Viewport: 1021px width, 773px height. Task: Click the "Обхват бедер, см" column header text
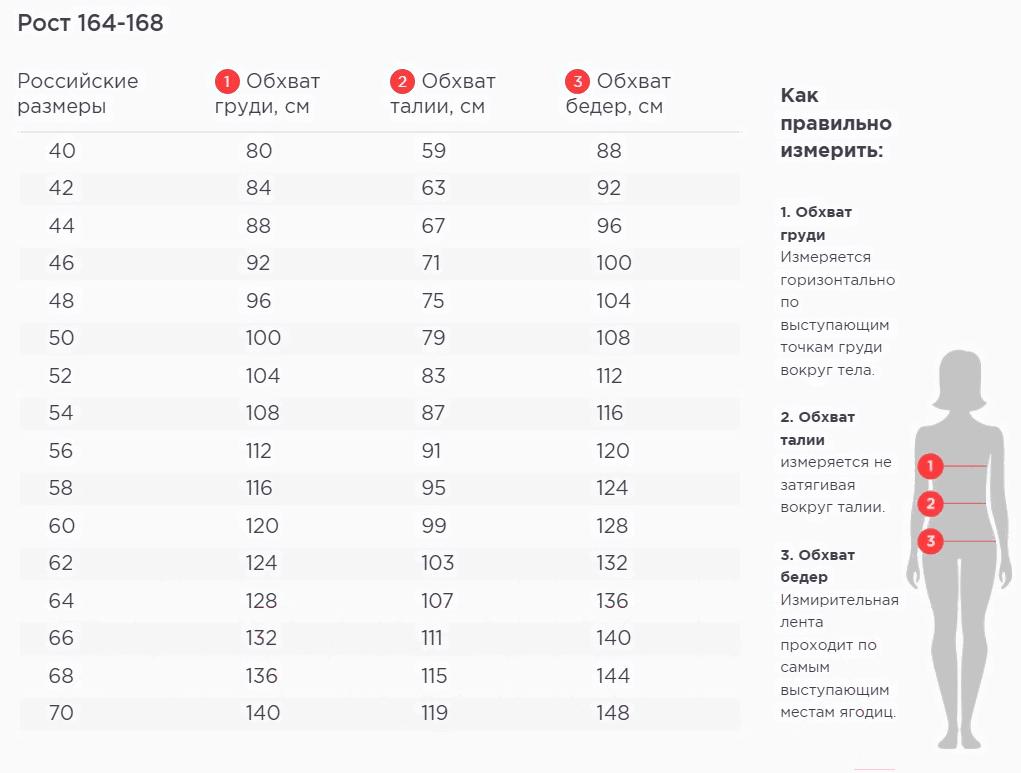click(618, 94)
